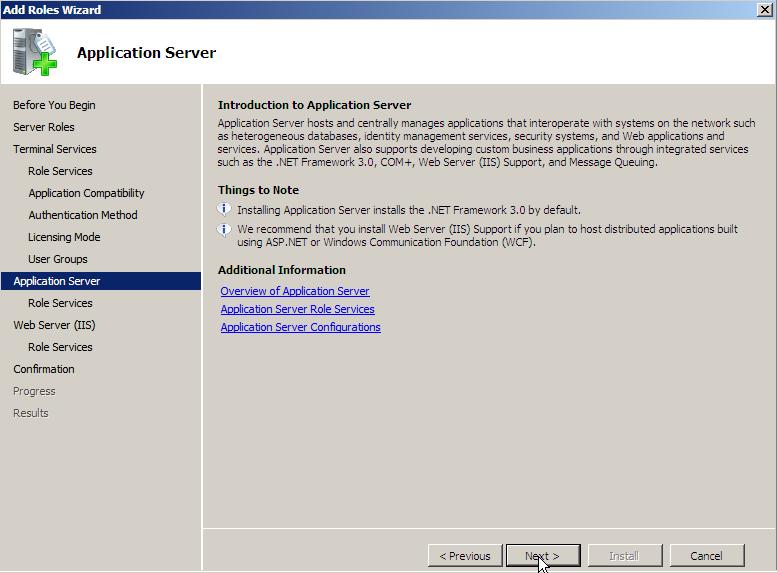Open the Server Roles step
The width and height of the screenshot is (777, 573).
pos(44,127)
